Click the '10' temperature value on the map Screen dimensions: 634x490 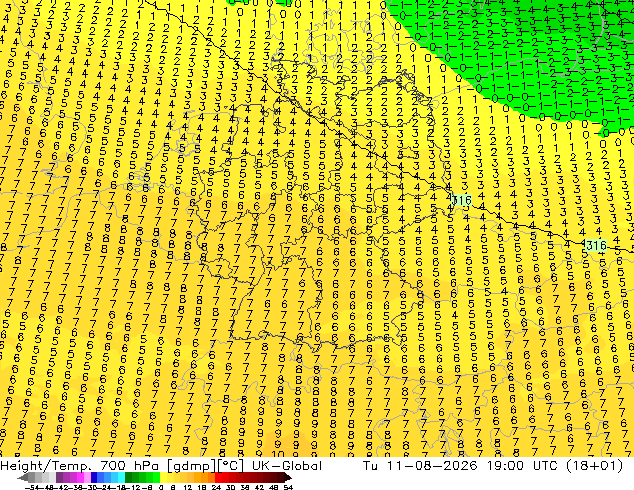click(277, 454)
